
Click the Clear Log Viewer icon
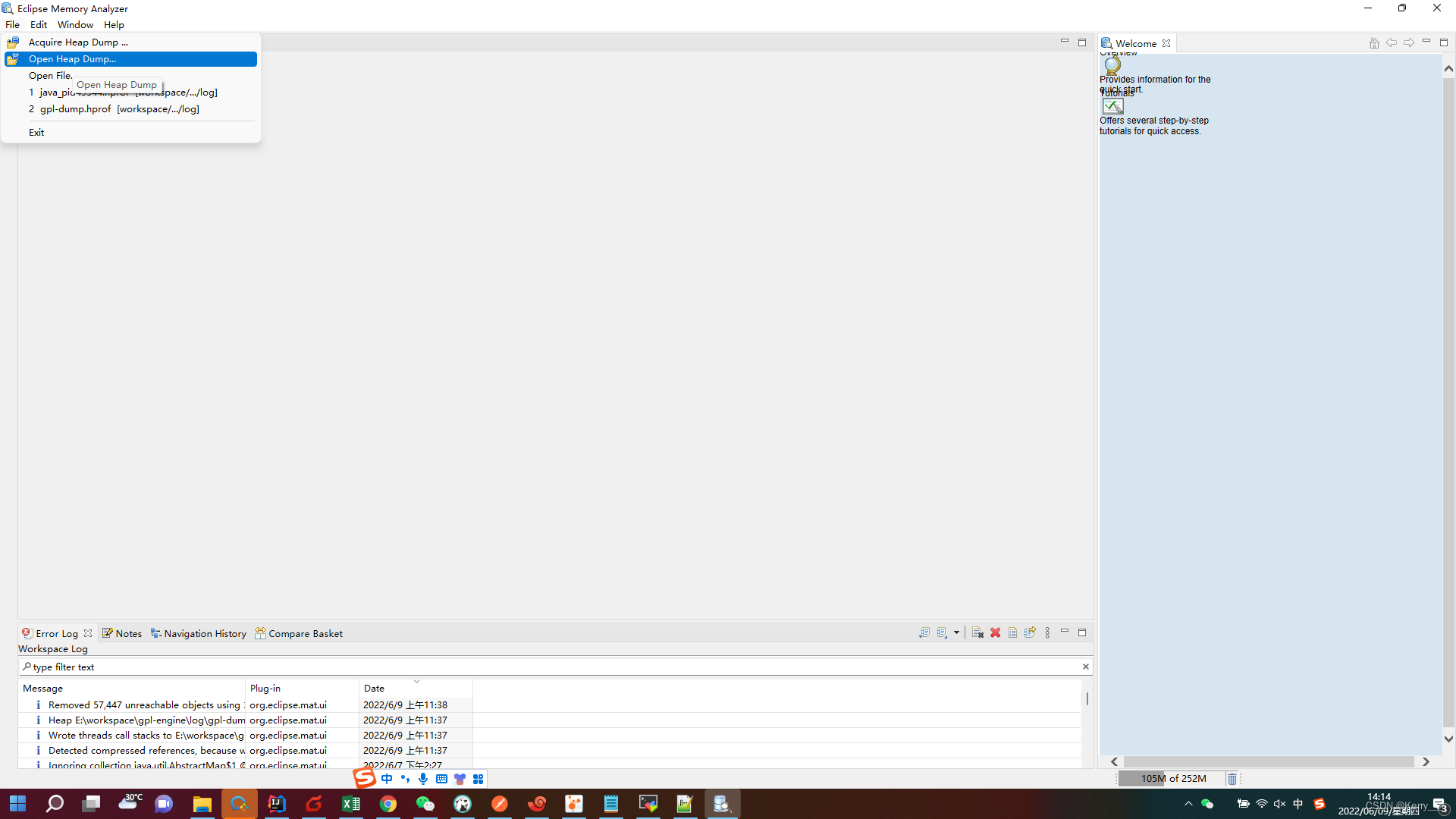click(977, 632)
